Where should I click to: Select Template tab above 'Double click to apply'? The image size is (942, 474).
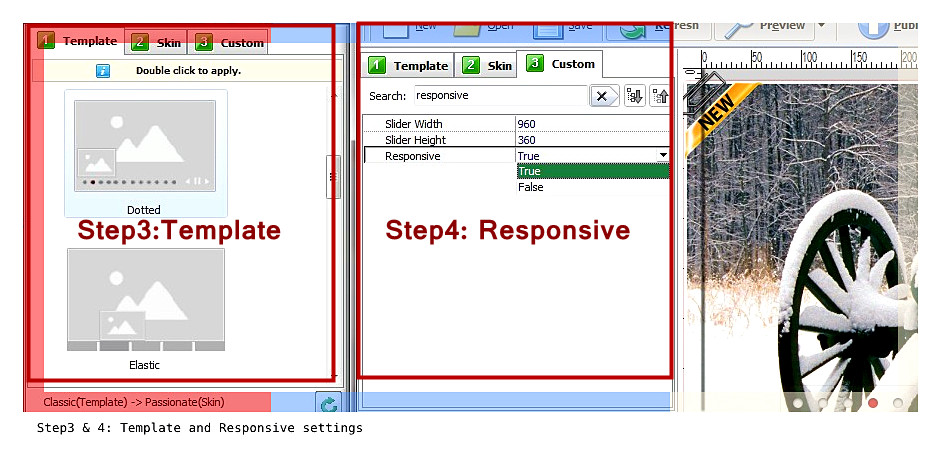pyautogui.click(x=78, y=41)
